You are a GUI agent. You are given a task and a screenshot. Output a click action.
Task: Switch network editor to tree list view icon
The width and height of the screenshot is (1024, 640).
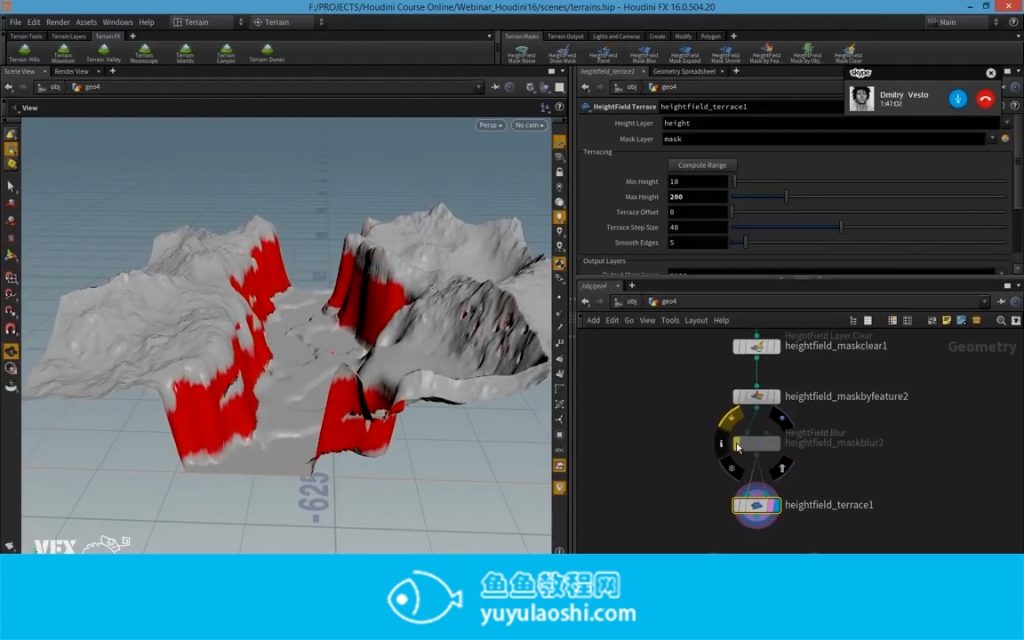[853, 321]
